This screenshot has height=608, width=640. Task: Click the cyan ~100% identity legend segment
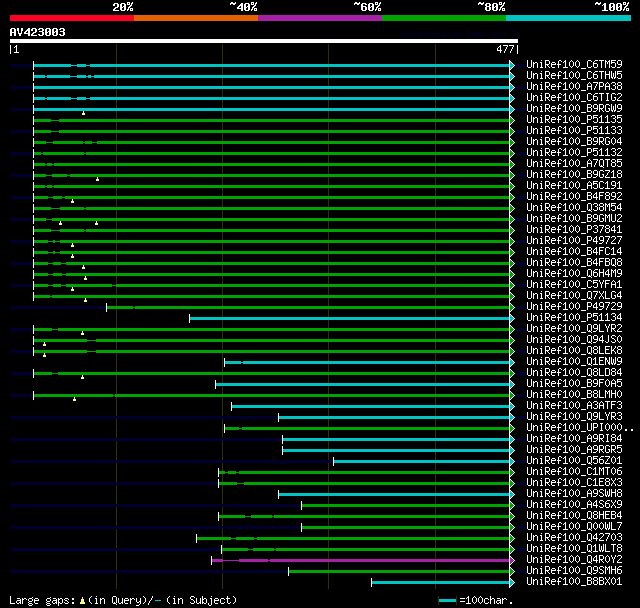click(x=567, y=17)
